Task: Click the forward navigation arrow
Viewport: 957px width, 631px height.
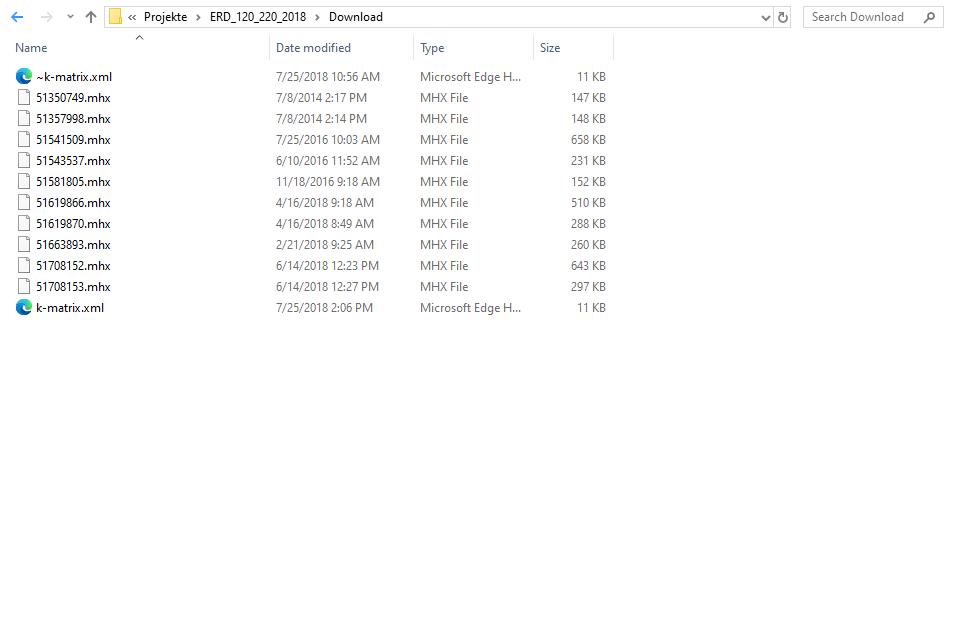Action: 46,17
